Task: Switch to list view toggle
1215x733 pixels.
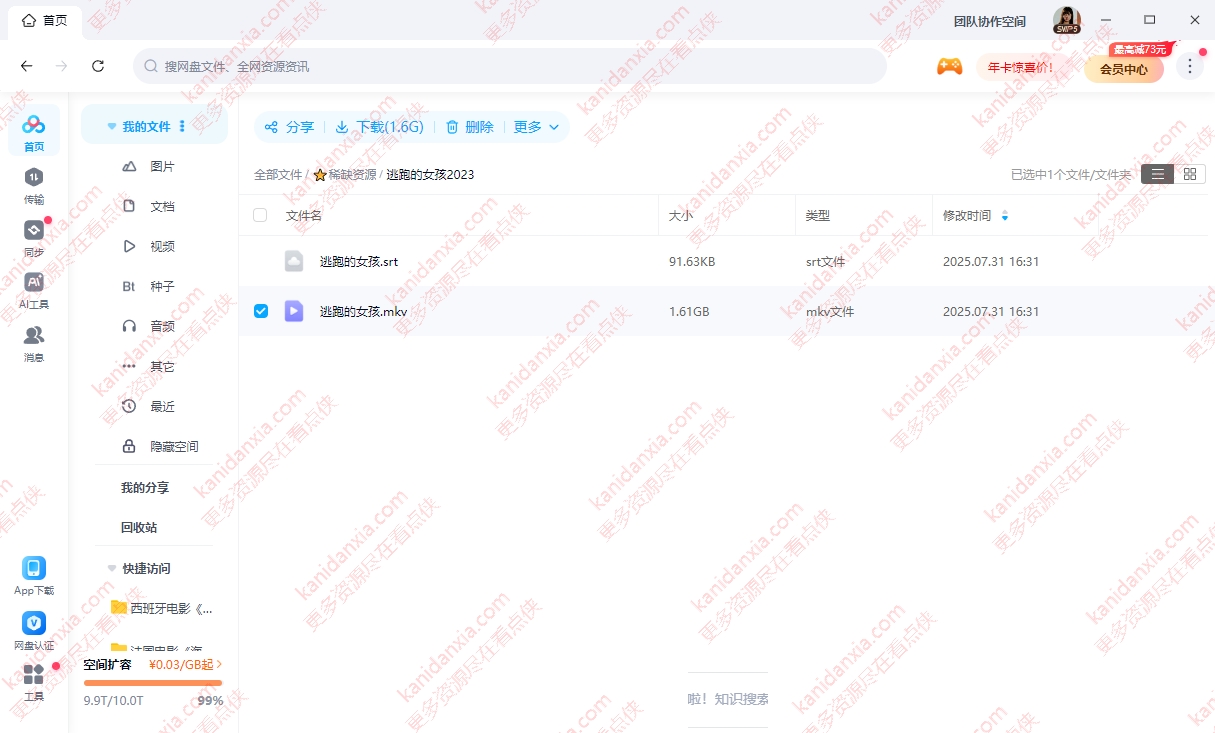Action: click(1157, 174)
